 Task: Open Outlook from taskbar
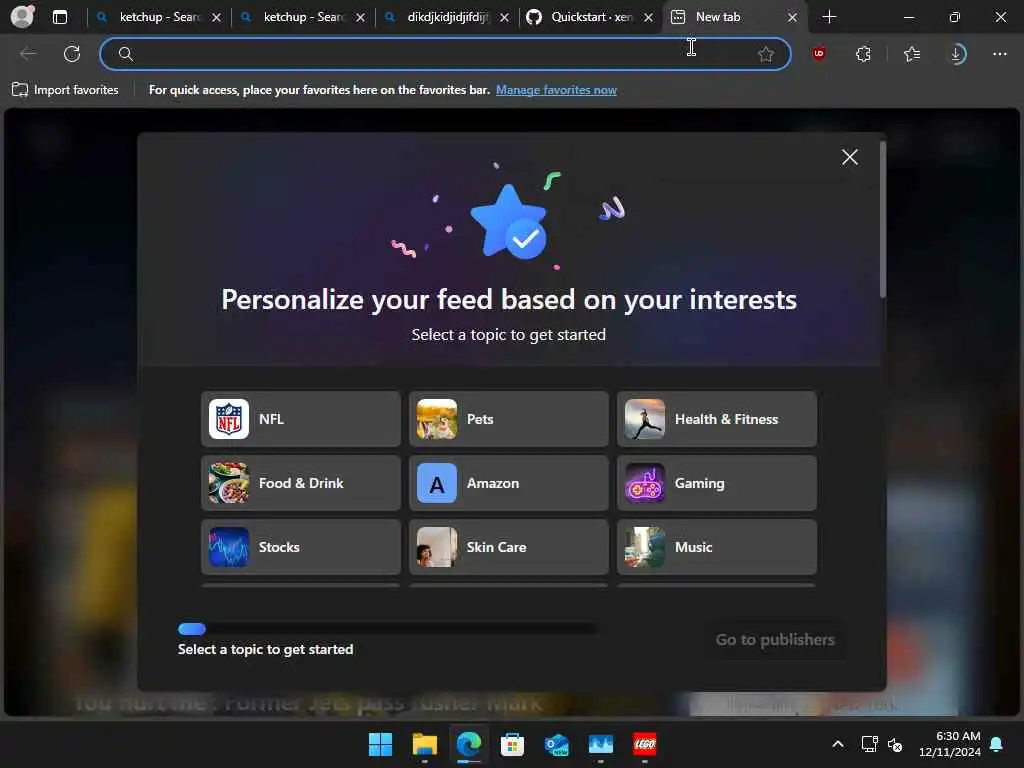[556, 744]
